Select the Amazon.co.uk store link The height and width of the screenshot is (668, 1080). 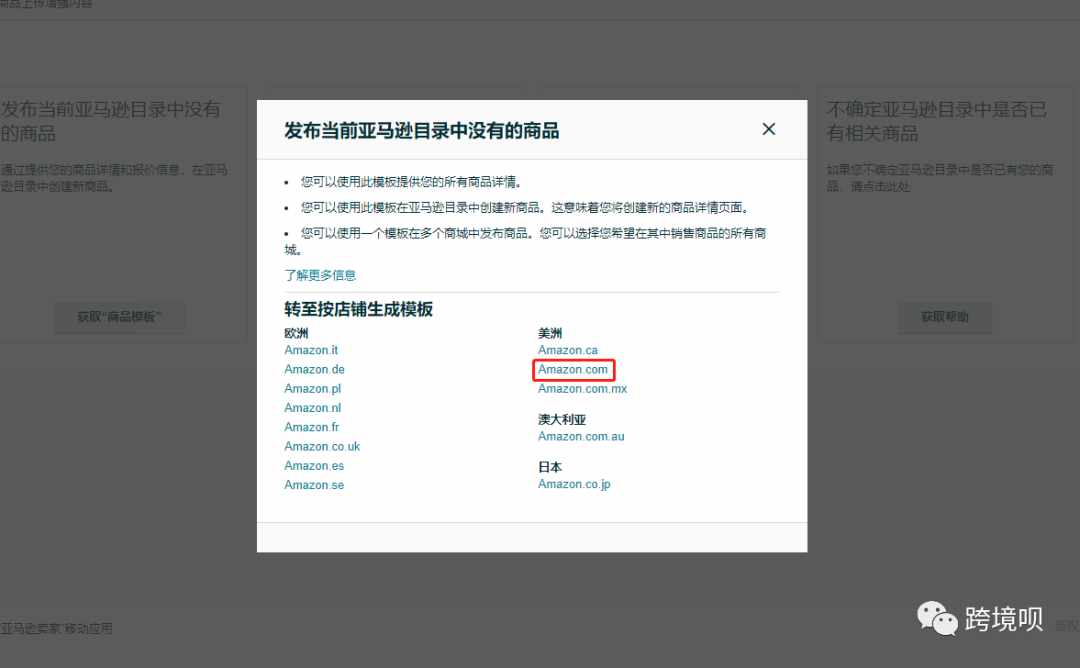coord(322,446)
